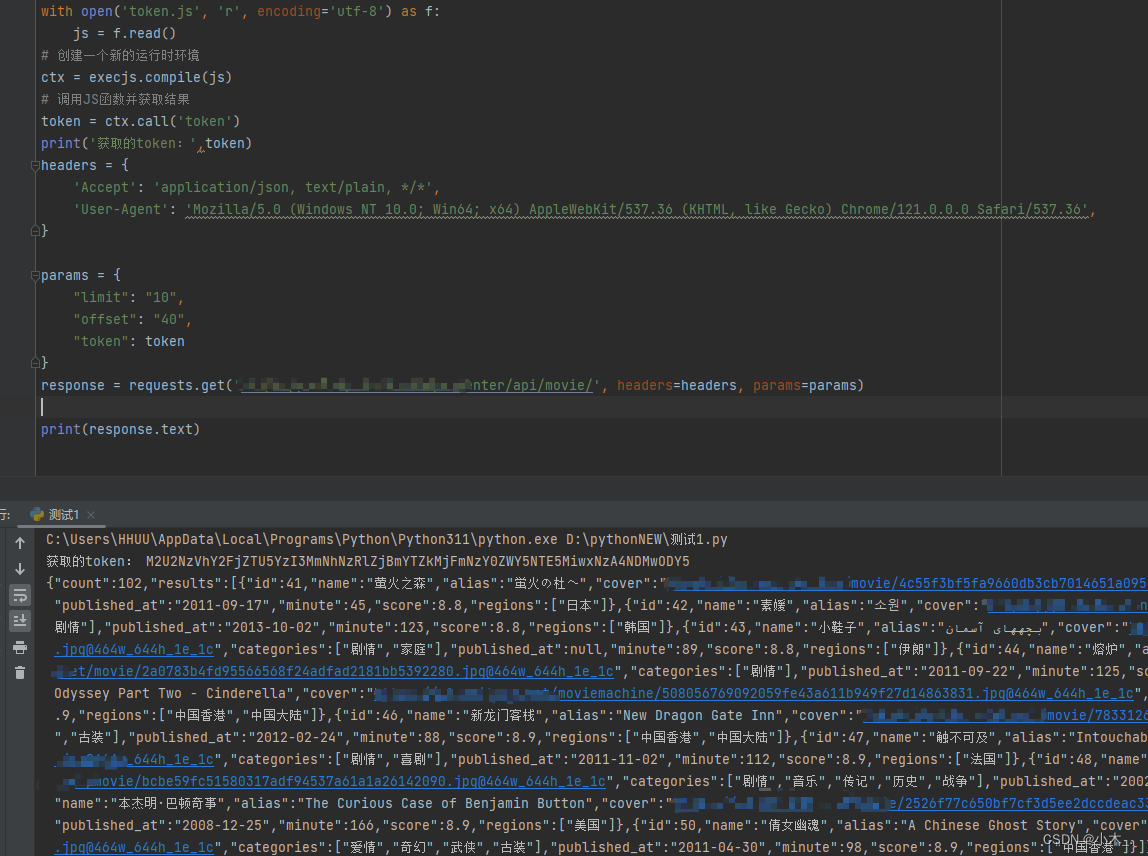Click the "token": token line in params
Viewport: 1148px width, 856px height.
[x=129, y=341]
